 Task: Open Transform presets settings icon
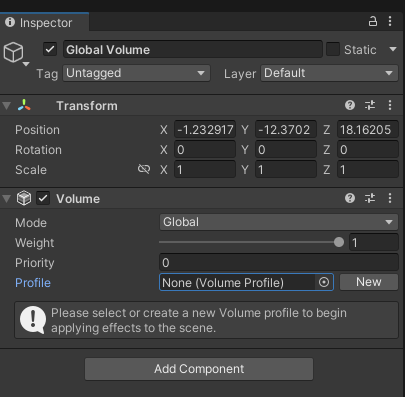[370, 105]
